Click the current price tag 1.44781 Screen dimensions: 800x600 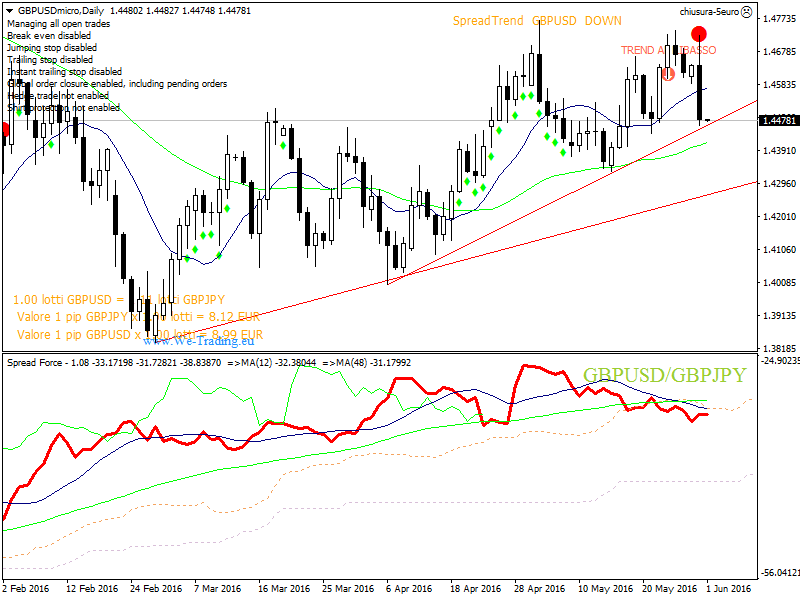(x=777, y=121)
